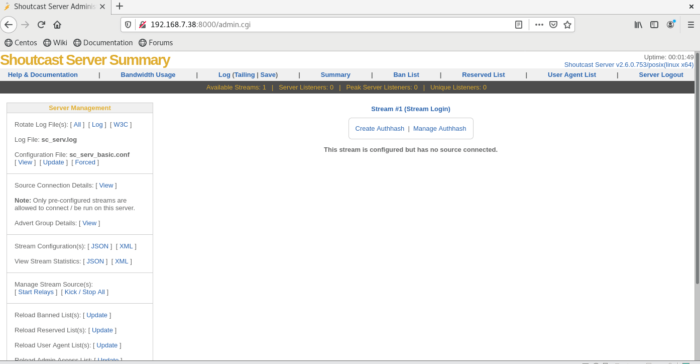Go back with the browser back arrow

click(x=9, y=25)
